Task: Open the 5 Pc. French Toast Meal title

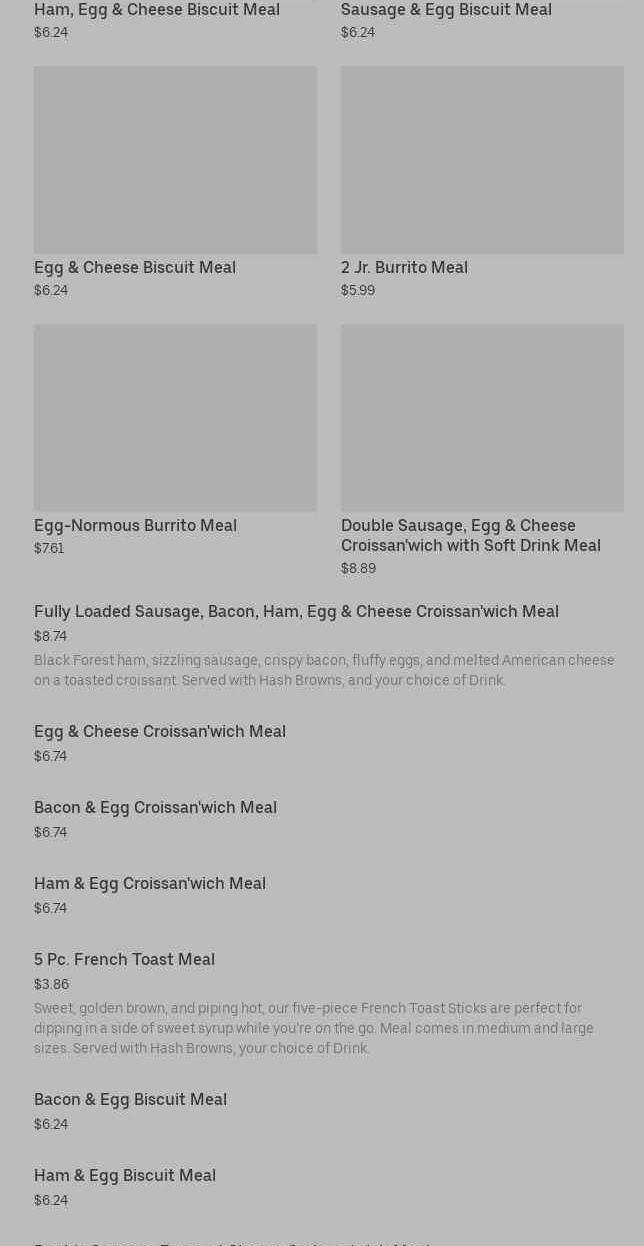Action: click(124, 959)
